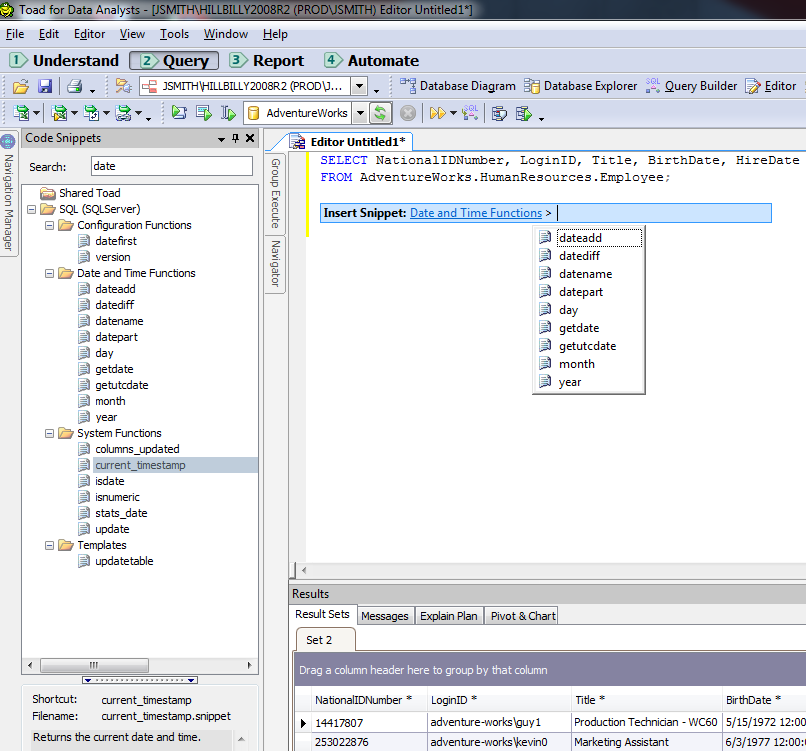Close the Code Snippets panel
806x751 pixels.
(250, 138)
